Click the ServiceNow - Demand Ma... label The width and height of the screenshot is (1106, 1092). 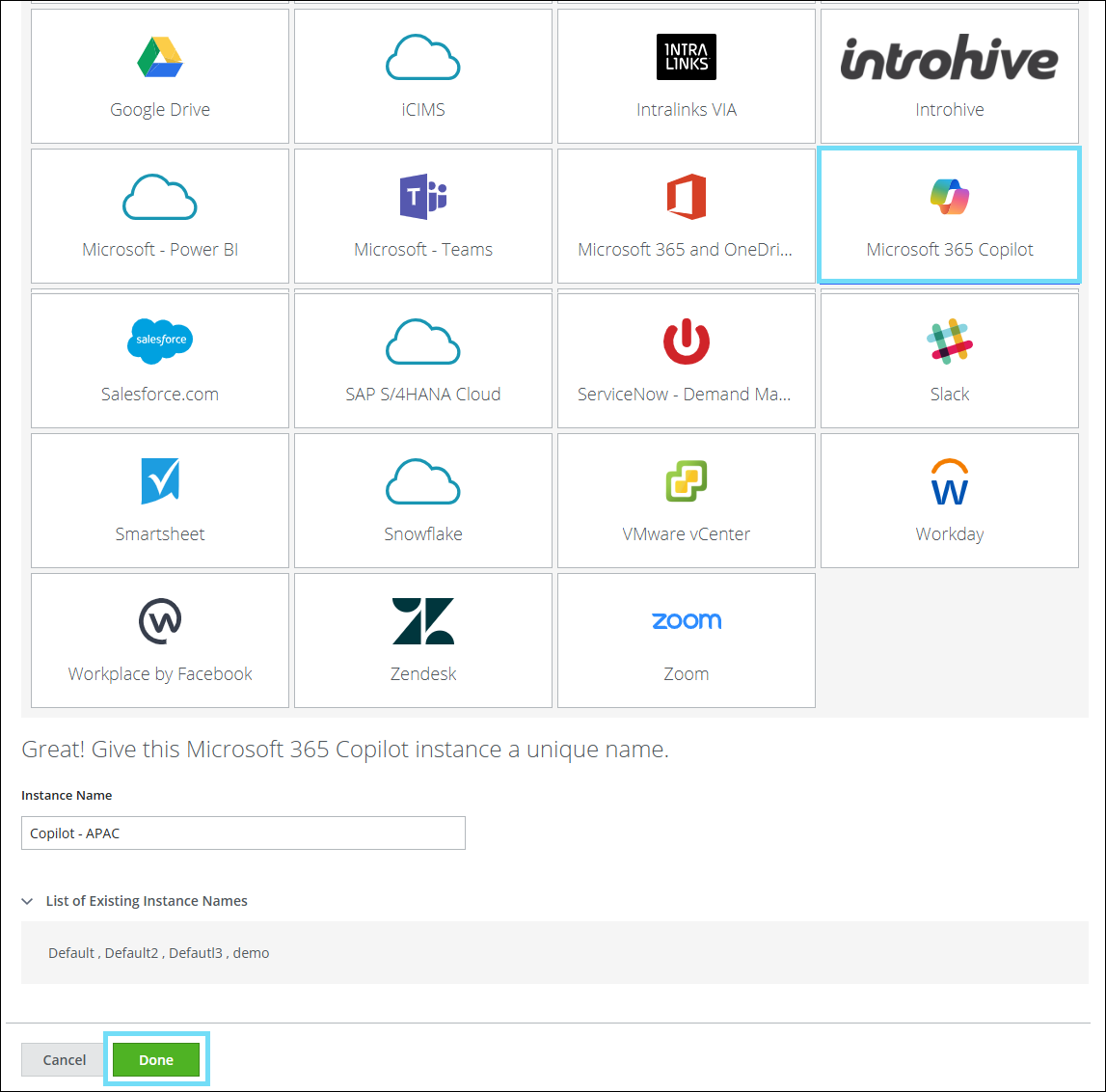(x=685, y=394)
